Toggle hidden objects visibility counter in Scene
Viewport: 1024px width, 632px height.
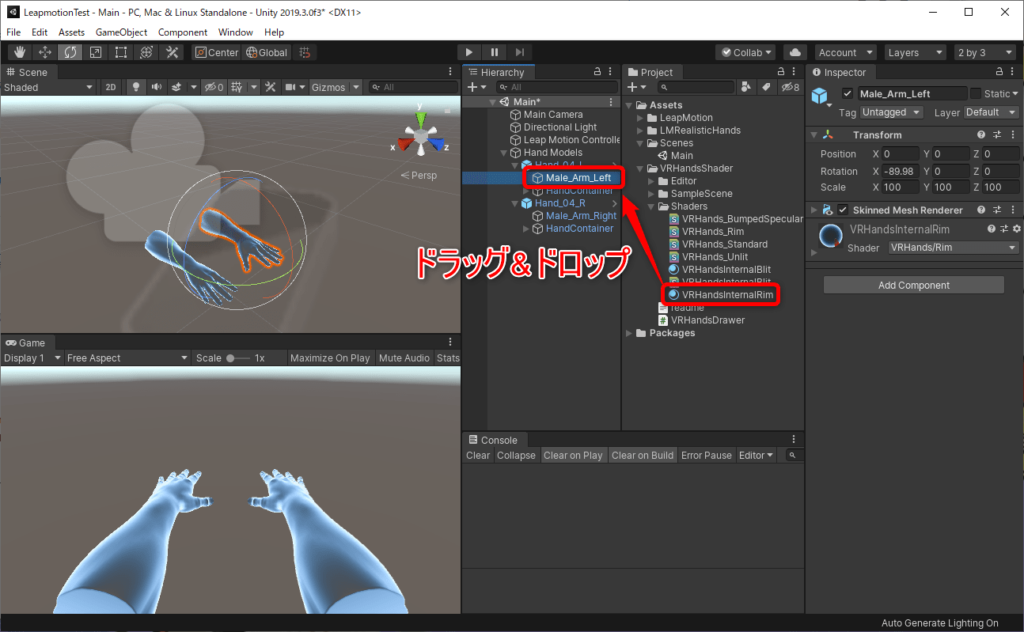[214, 87]
